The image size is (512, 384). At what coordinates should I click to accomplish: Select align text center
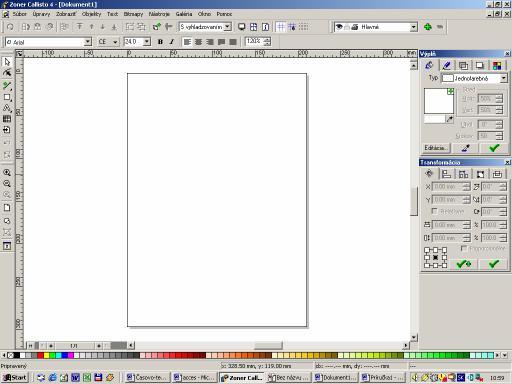198,42
